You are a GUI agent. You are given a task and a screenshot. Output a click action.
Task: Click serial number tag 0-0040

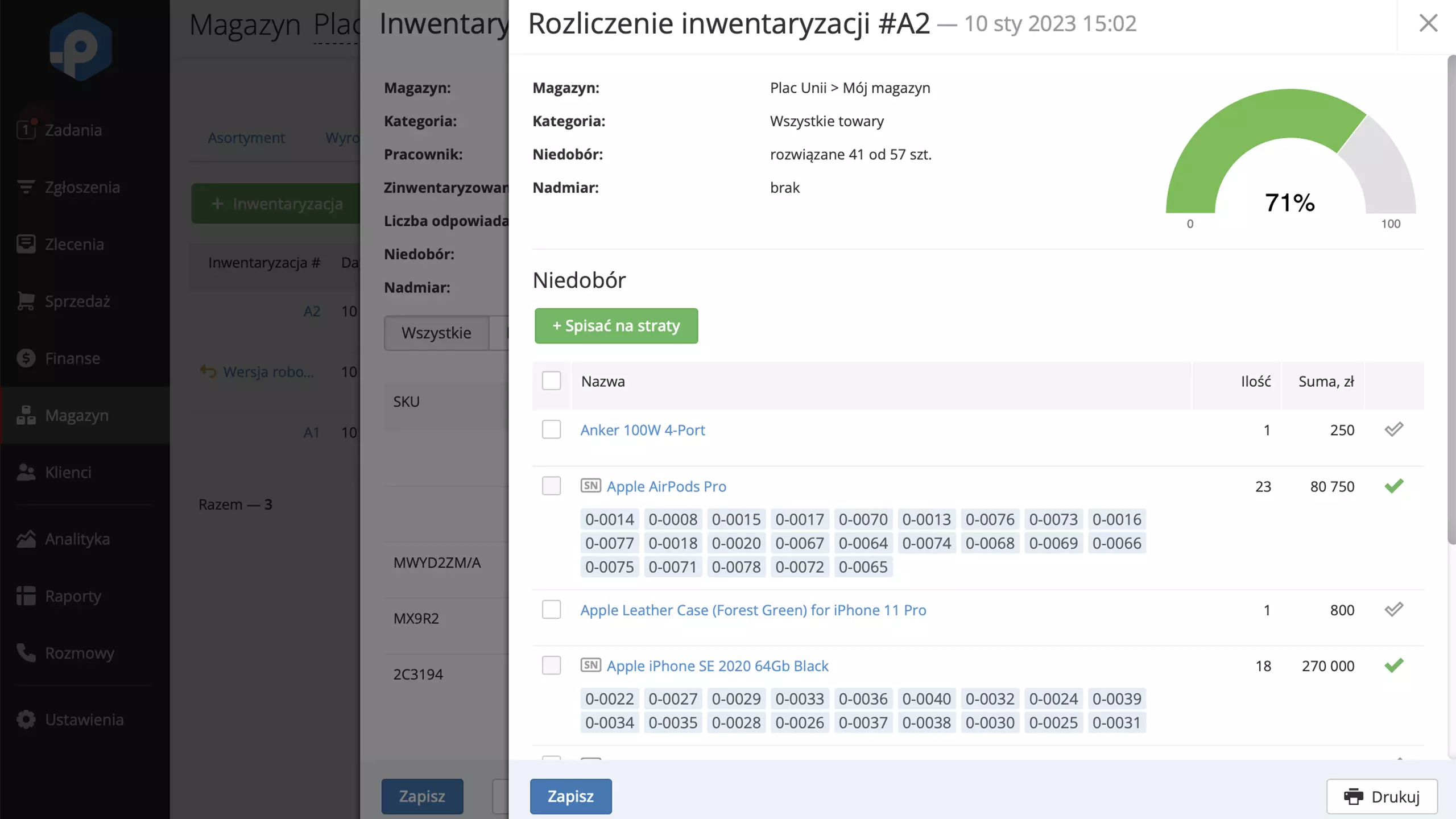pyautogui.click(x=926, y=698)
